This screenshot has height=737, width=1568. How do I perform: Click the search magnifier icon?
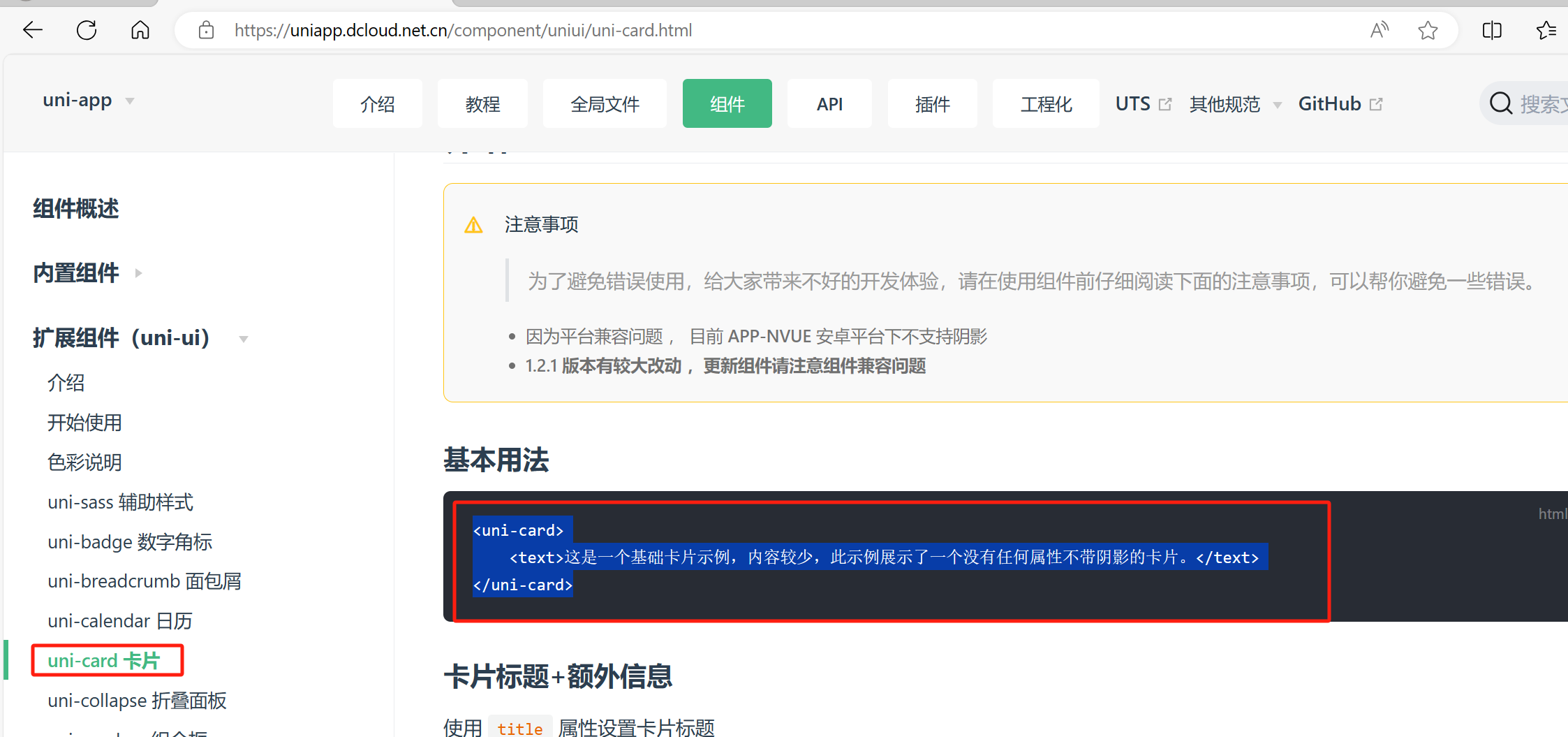coord(1501,104)
